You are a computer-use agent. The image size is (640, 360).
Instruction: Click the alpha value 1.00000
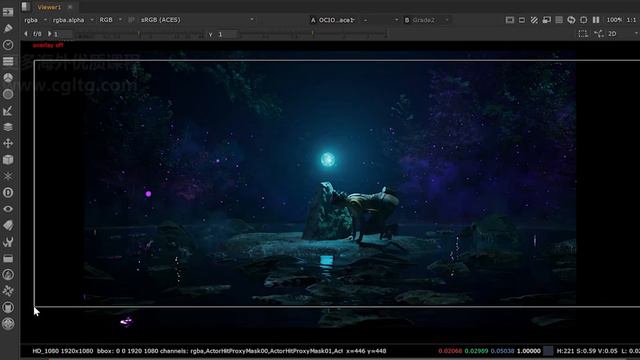click(x=529, y=351)
